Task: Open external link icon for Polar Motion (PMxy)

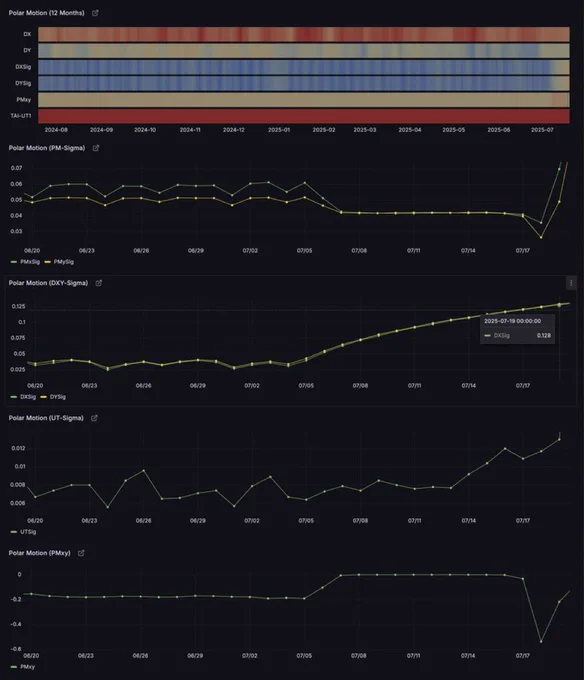Action: 81,553
